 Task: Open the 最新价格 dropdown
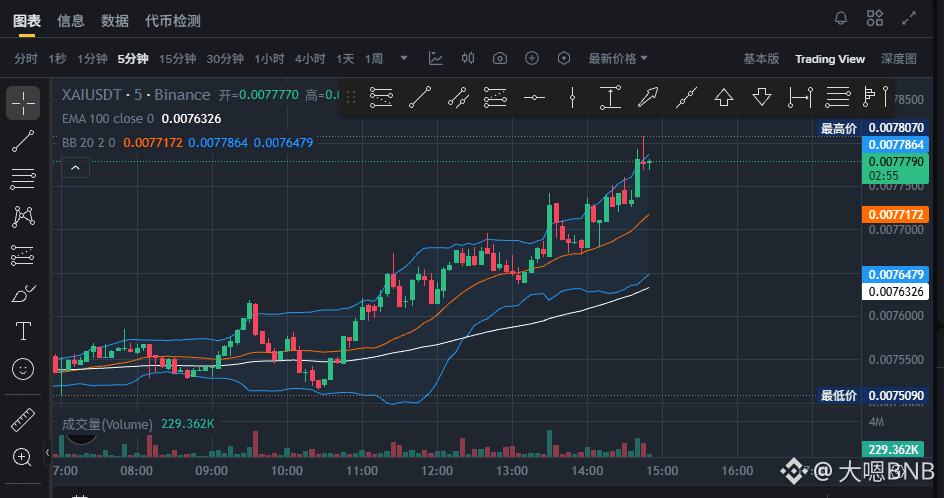click(x=618, y=58)
